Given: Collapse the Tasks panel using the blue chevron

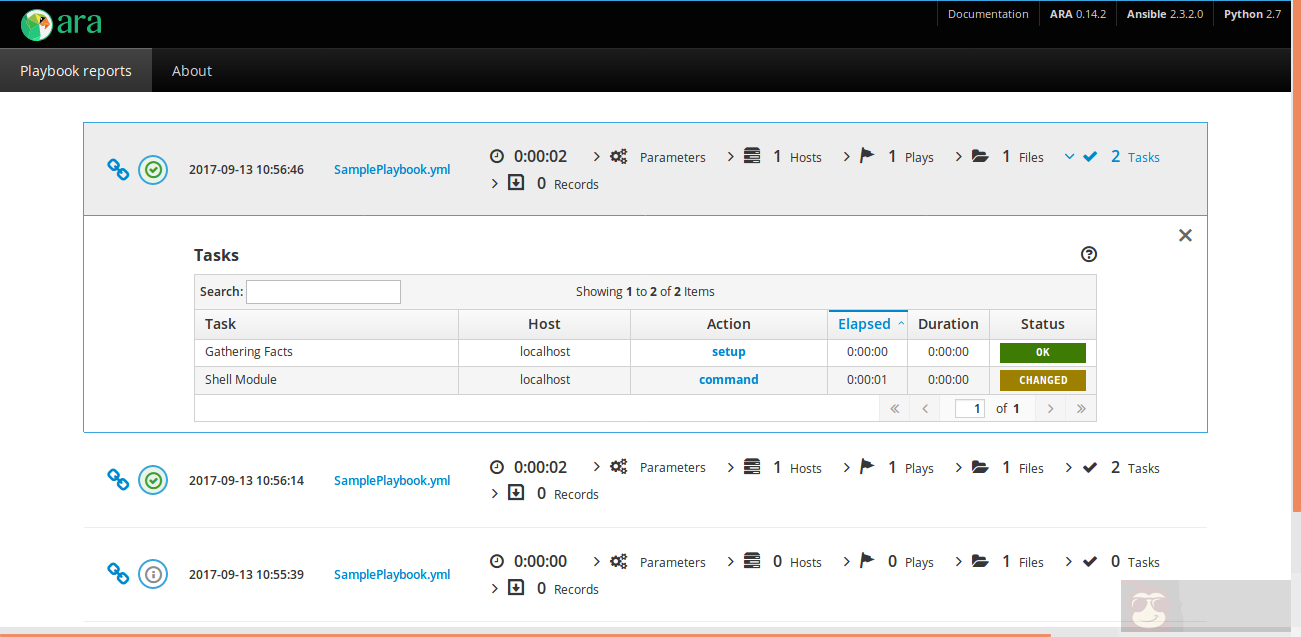Looking at the screenshot, I should point(1068,156).
